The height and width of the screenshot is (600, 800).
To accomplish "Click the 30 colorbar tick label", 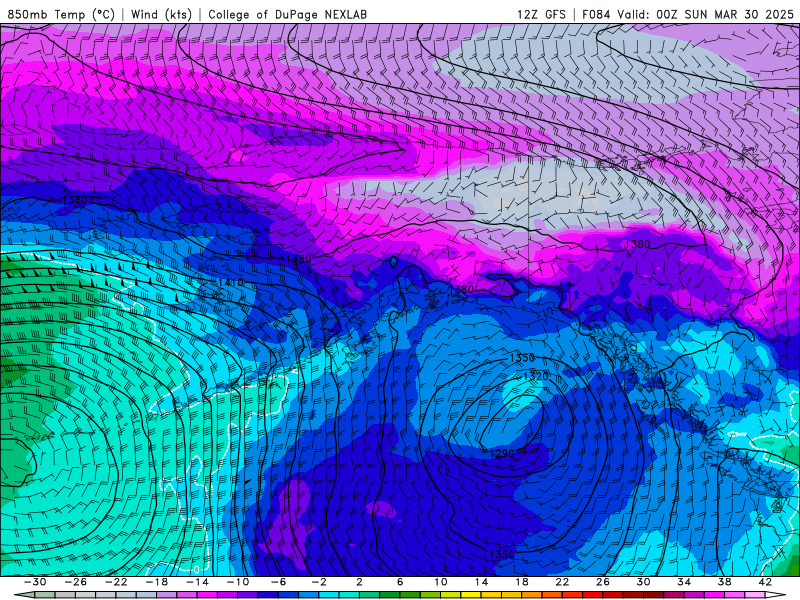I will coord(643,582).
